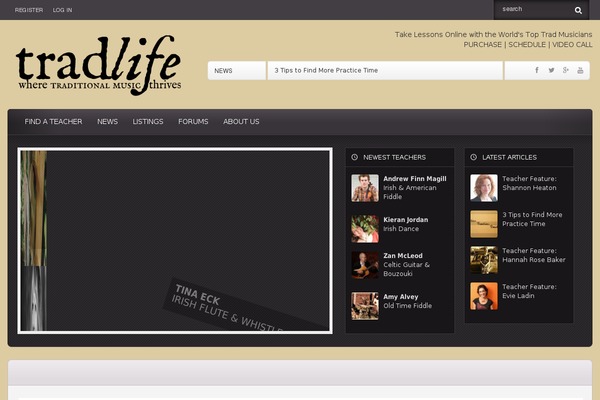Open Evie Ladin article thumbnail
The image size is (600, 400).
[x=484, y=296]
